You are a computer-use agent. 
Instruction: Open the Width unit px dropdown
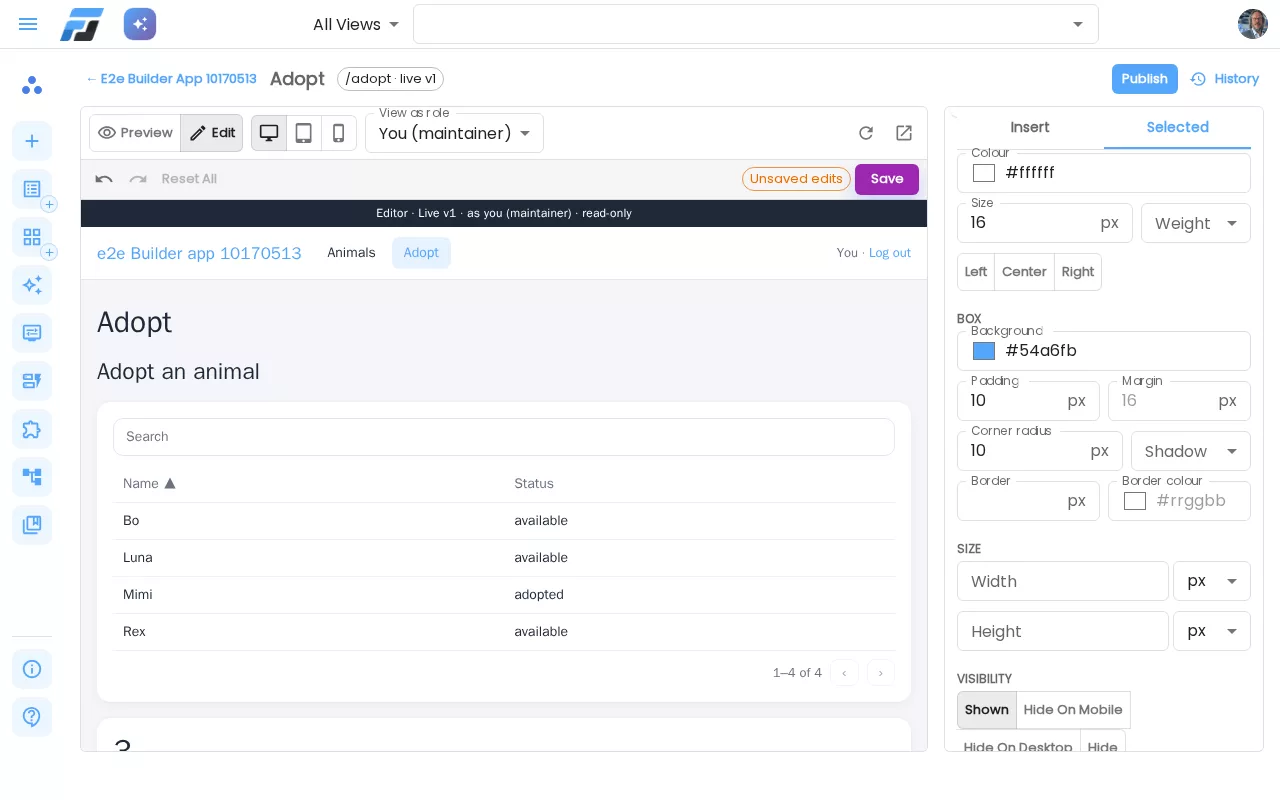1212,581
